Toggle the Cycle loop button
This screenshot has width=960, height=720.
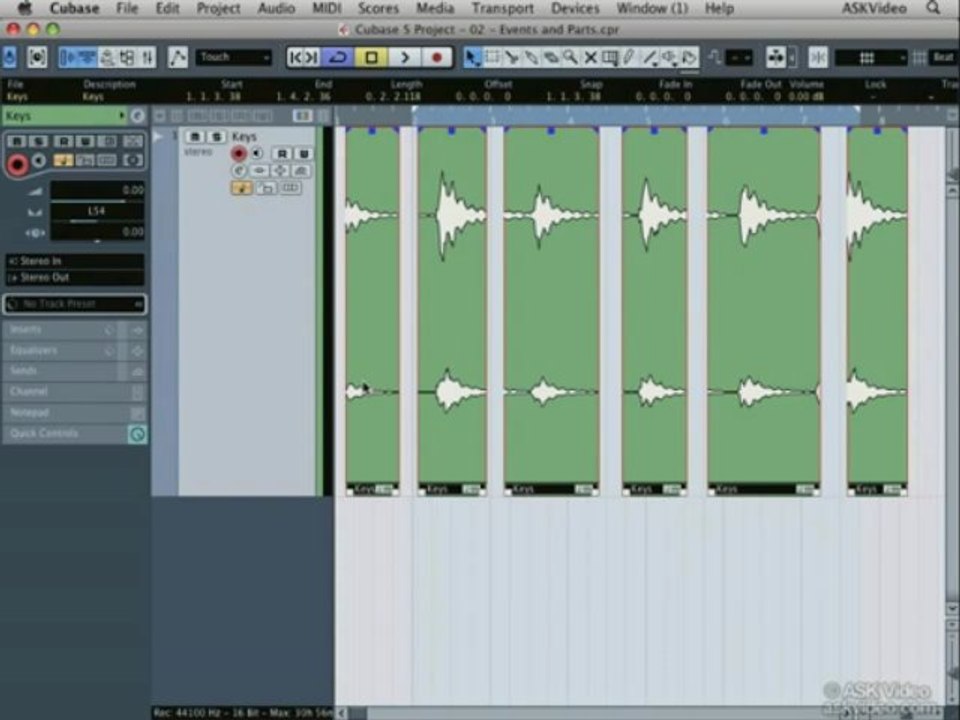click(x=338, y=58)
